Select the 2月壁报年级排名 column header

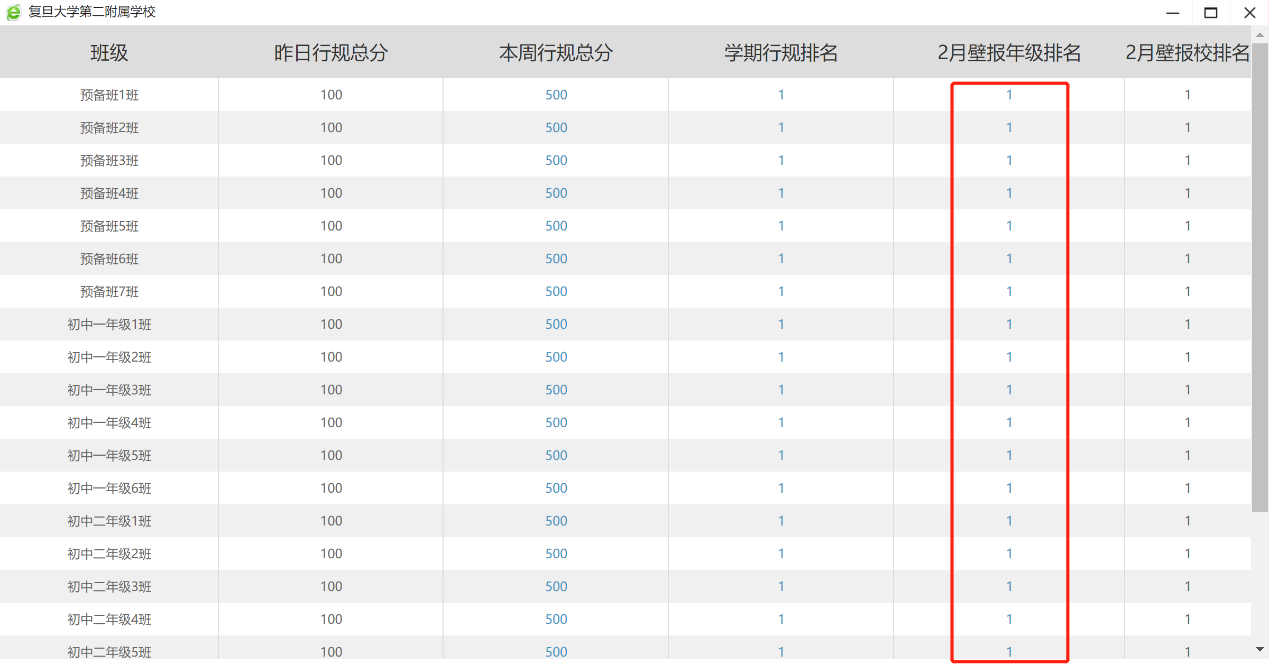pyautogui.click(x=1009, y=53)
